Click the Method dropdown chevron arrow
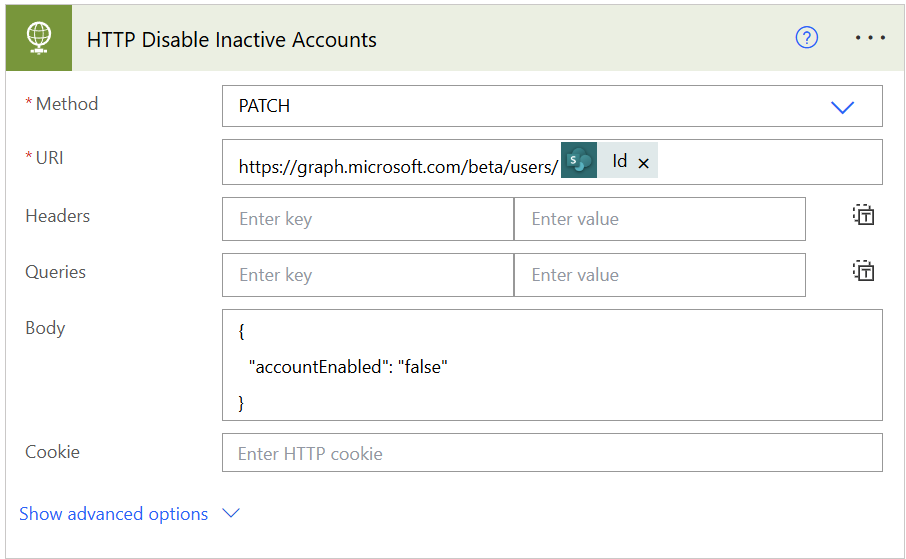 click(x=843, y=107)
